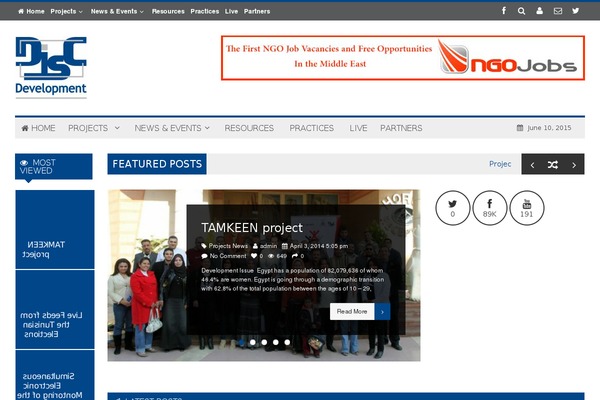Select the fifth slider dot
The width and height of the screenshot is (600, 400).
[x=287, y=342]
